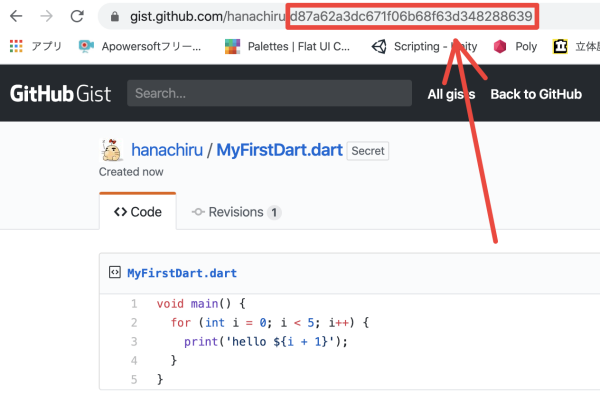Screen dimensions: 600x395
Task: Open hanachiru profile link
Action: point(167,150)
